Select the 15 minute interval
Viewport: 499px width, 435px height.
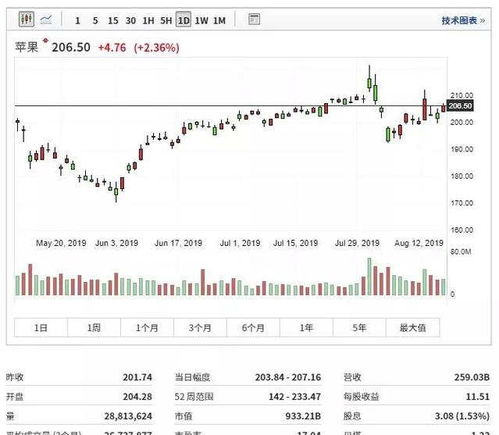click(x=113, y=21)
